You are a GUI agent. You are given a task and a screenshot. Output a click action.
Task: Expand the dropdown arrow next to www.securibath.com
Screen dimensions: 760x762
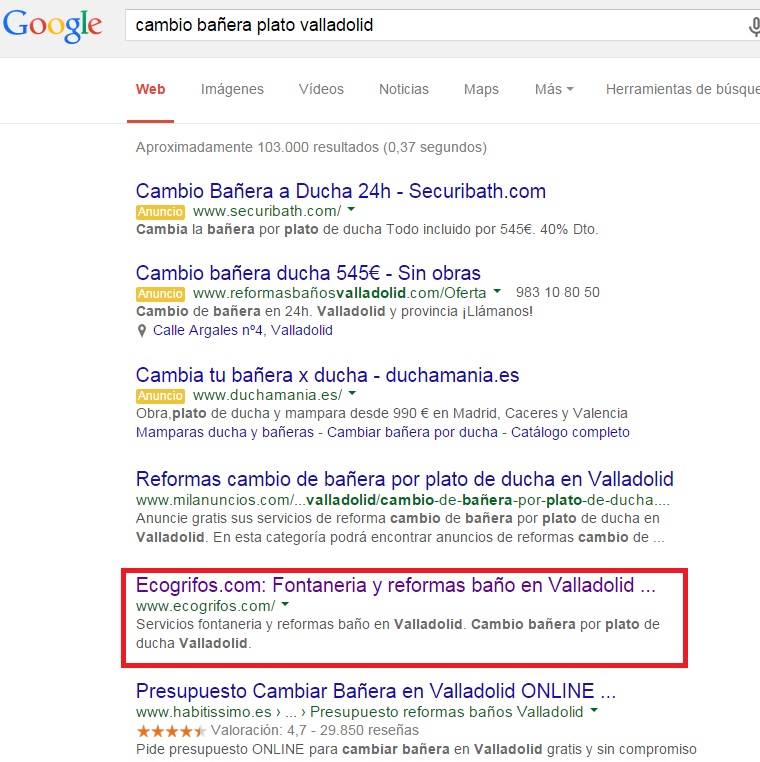[x=352, y=212]
